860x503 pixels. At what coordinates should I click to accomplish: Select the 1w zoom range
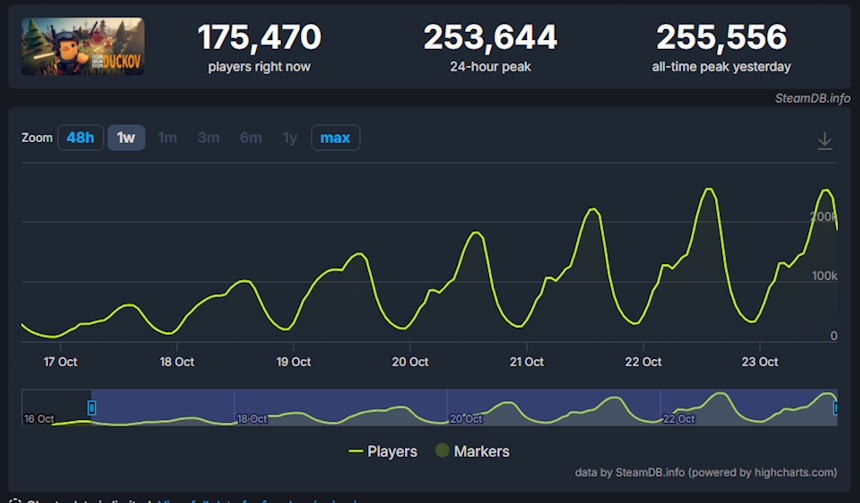tap(126, 138)
